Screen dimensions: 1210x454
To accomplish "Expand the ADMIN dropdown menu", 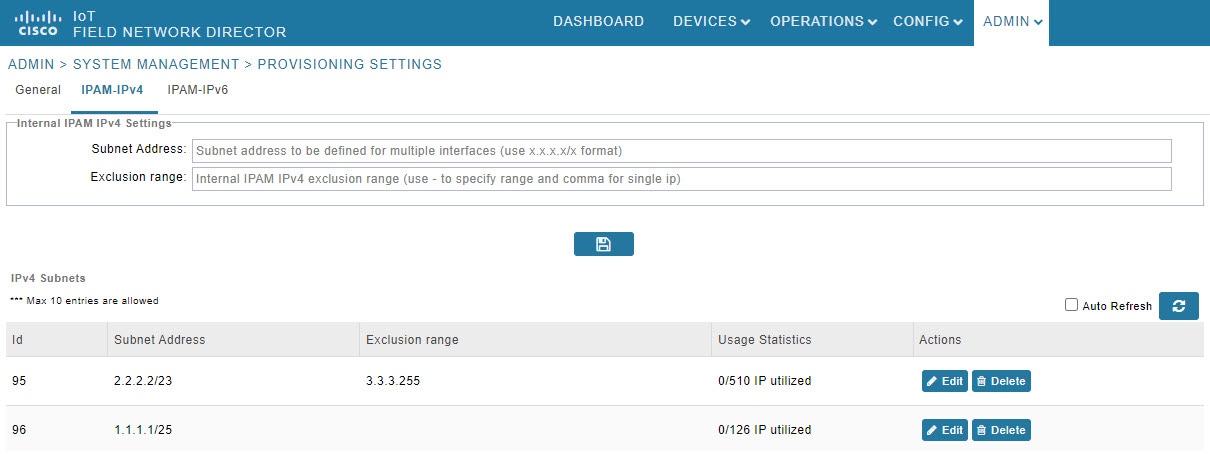I will [x=1011, y=21].
